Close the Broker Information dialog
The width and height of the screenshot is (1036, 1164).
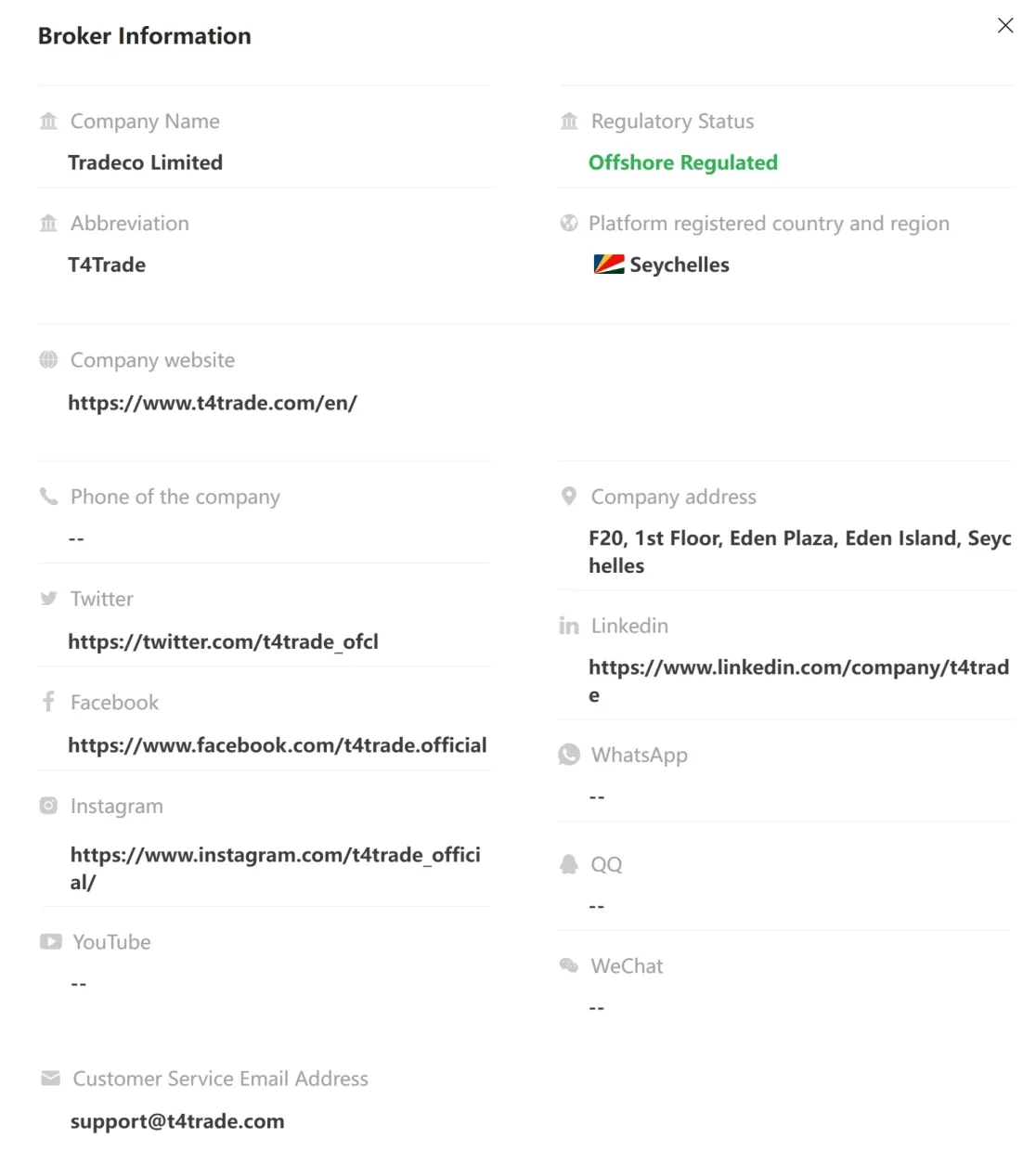tap(1004, 26)
